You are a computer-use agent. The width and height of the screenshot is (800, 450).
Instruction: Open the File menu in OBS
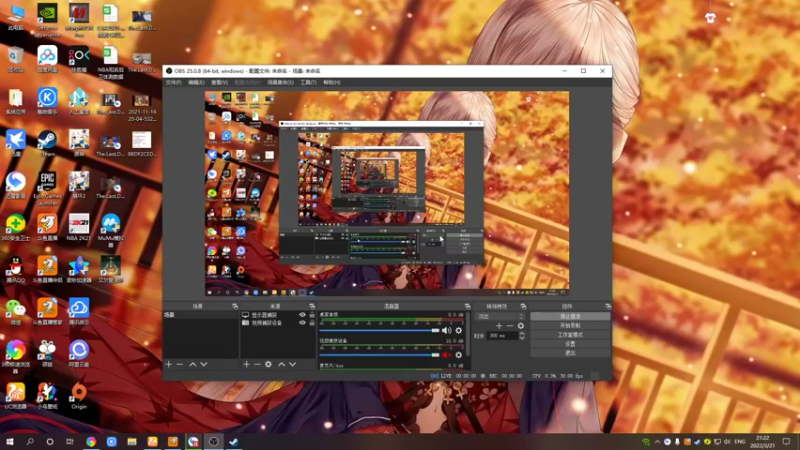[173, 82]
